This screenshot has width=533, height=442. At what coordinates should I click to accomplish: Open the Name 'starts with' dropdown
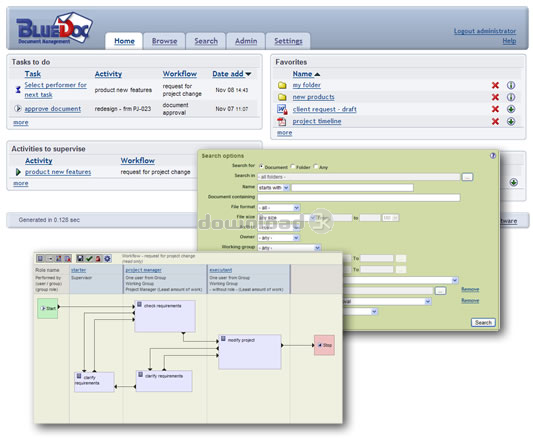pyautogui.click(x=274, y=188)
